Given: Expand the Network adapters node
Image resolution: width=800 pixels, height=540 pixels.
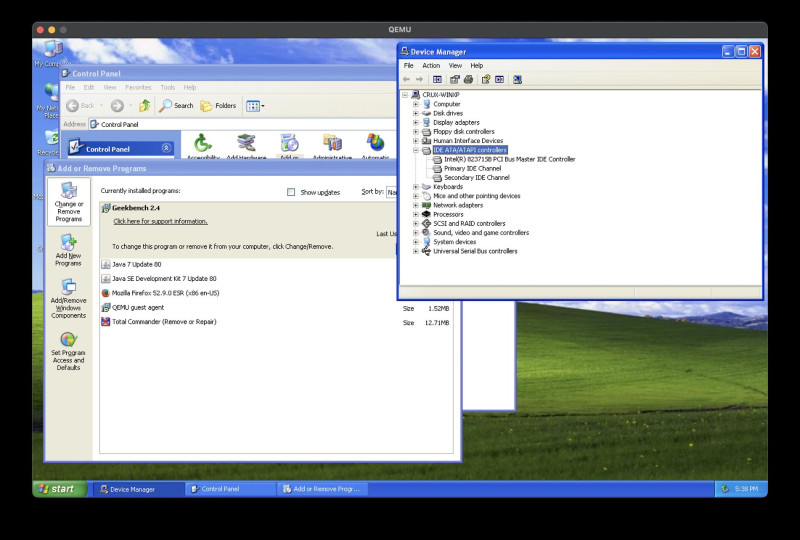Looking at the screenshot, I should point(415,205).
